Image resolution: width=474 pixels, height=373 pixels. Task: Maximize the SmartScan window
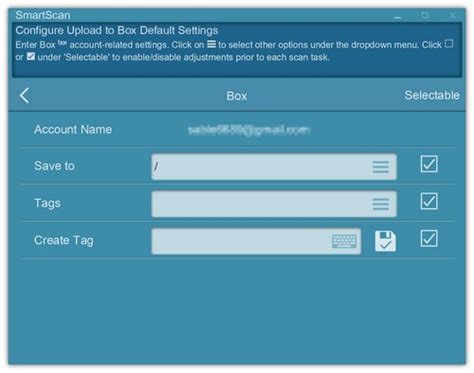(x=425, y=15)
